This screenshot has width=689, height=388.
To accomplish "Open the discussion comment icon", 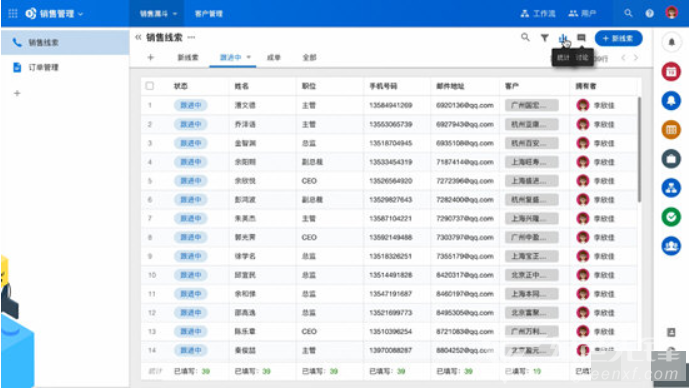I will point(581,38).
